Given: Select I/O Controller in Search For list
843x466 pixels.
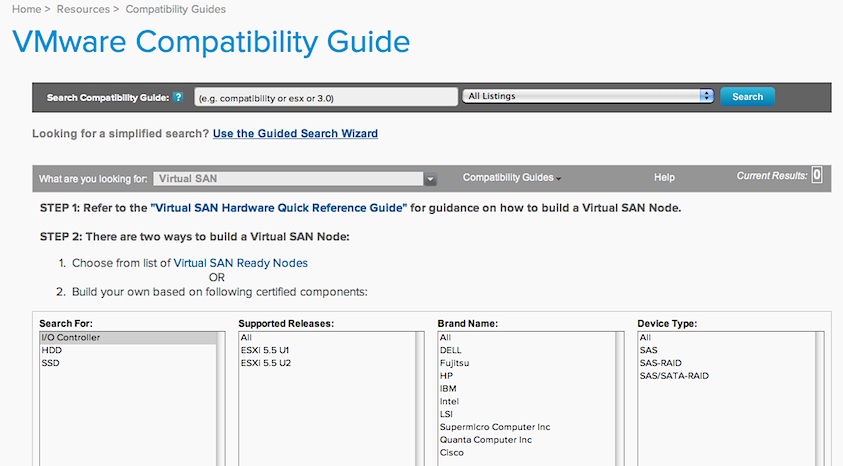Looking at the screenshot, I should click(70, 338).
